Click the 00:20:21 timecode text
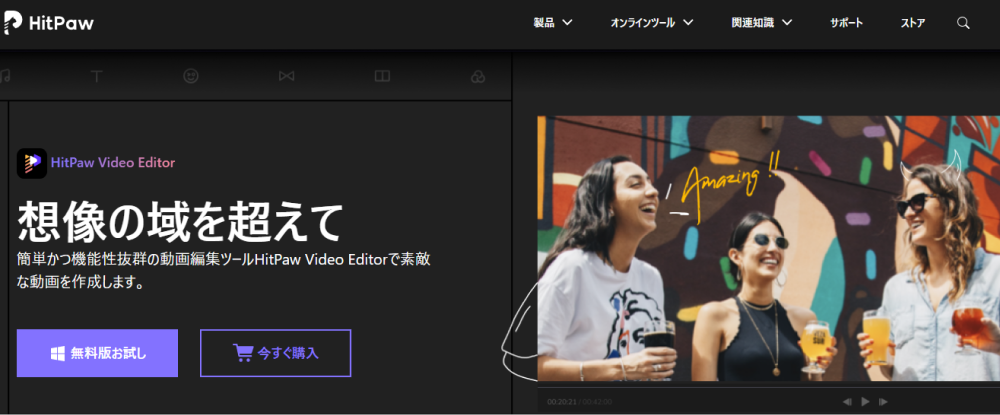Viewport: 1000px width, 415px height. (562, 402)
